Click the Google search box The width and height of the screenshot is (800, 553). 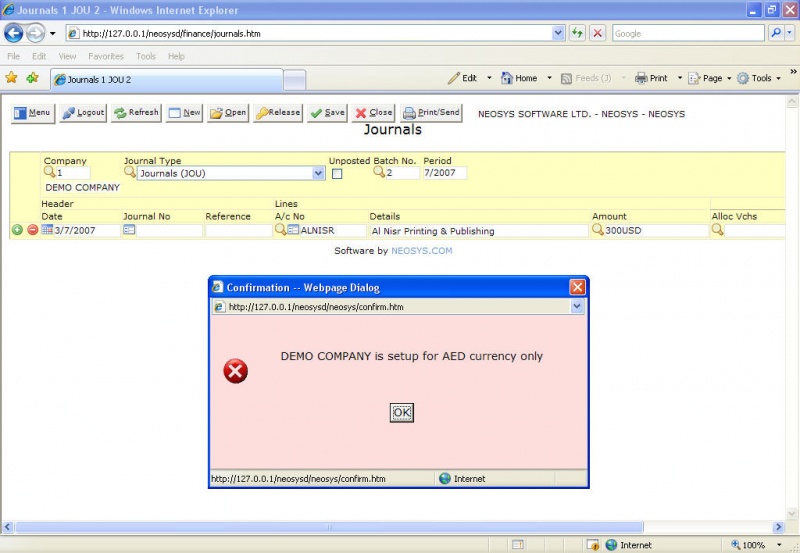[688, 33]
